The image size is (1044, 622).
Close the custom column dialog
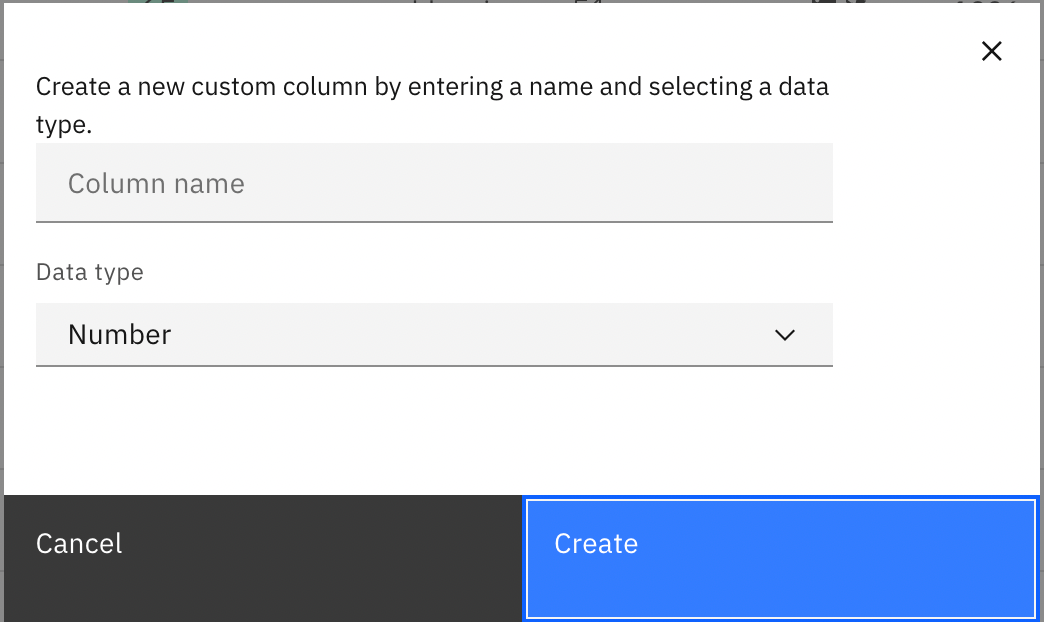[991, 51]
